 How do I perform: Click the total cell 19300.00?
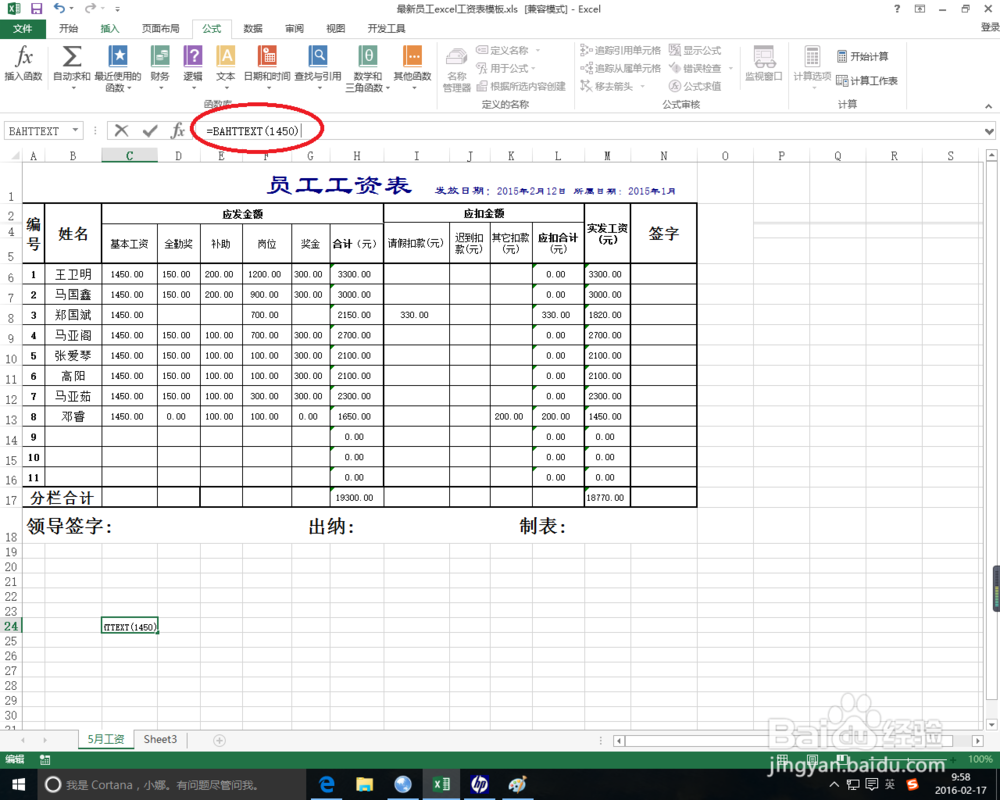click(x=357, y=498)
